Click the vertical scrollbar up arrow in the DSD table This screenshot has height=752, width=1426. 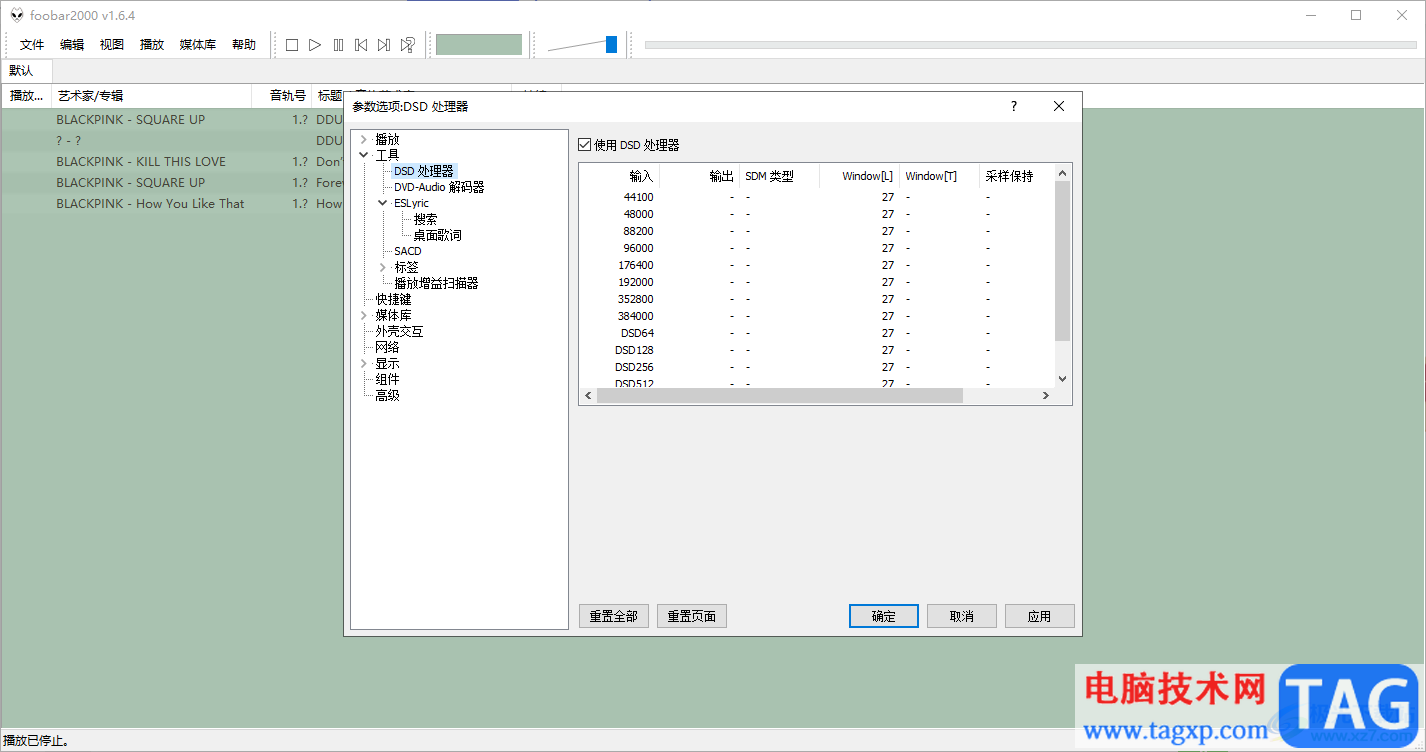coord(1063,174)
